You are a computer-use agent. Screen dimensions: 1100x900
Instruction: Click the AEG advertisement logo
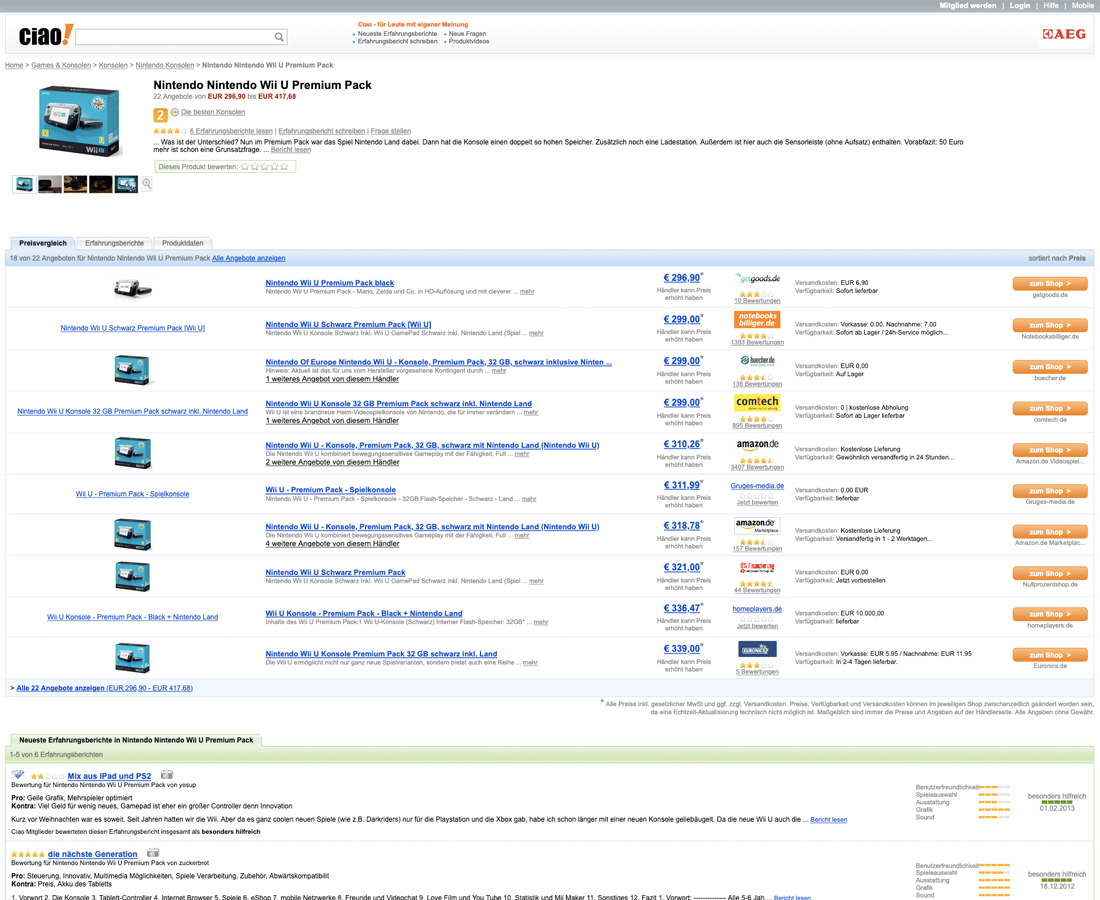pos(1064,34)
